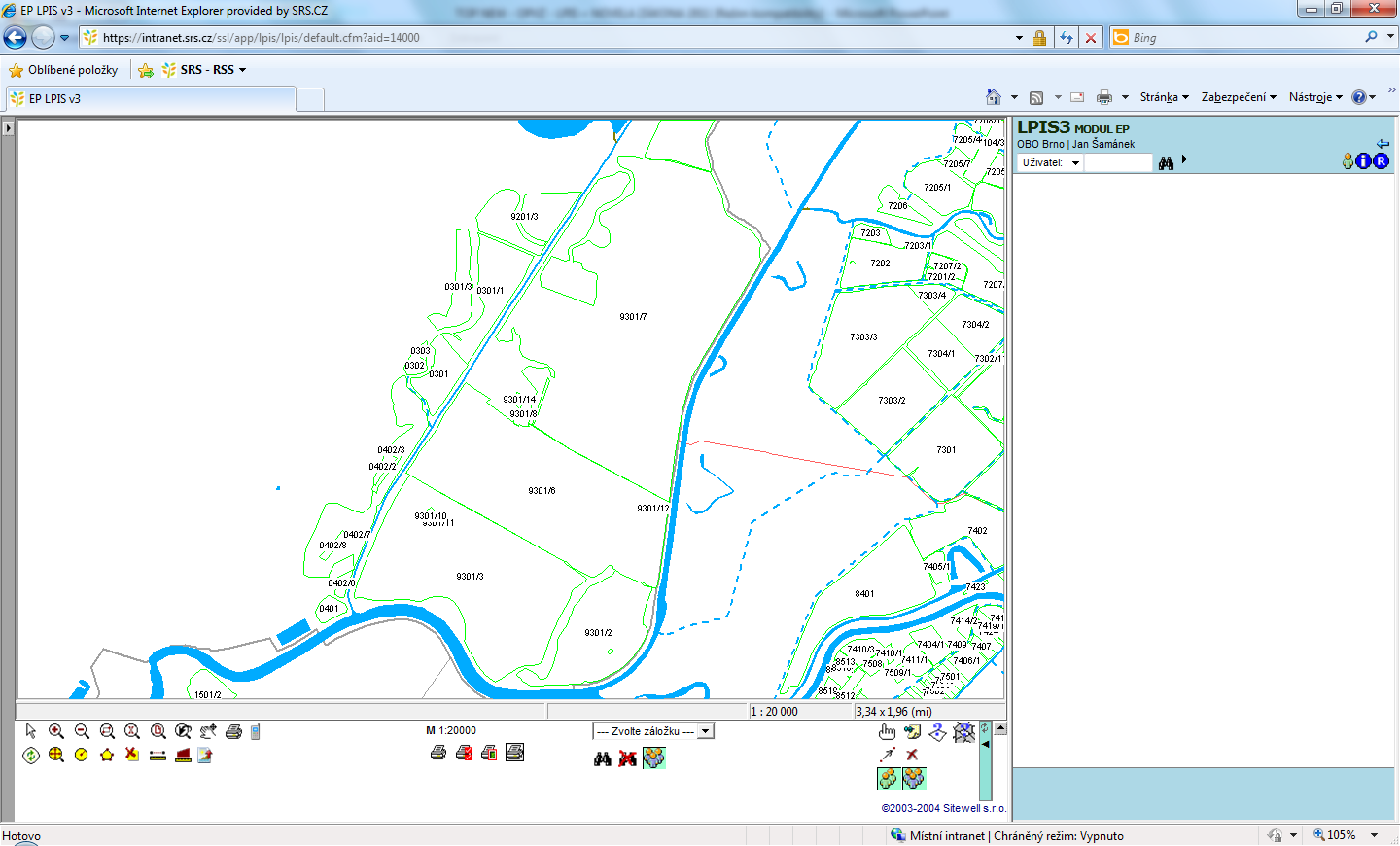Open the print button dropdown arrow

[x=1125, y=97]
